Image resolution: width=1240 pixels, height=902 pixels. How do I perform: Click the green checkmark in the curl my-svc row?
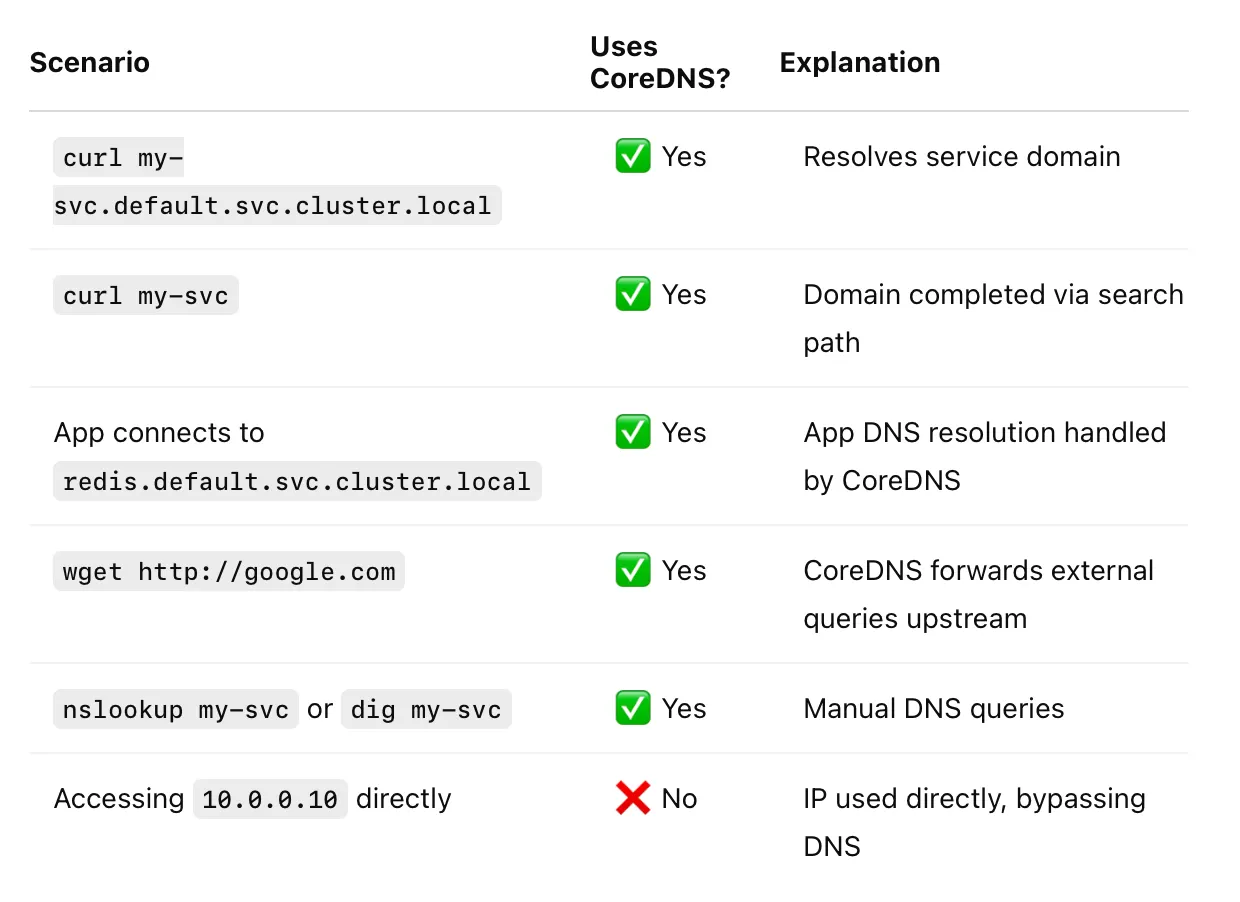coord(633,294)
